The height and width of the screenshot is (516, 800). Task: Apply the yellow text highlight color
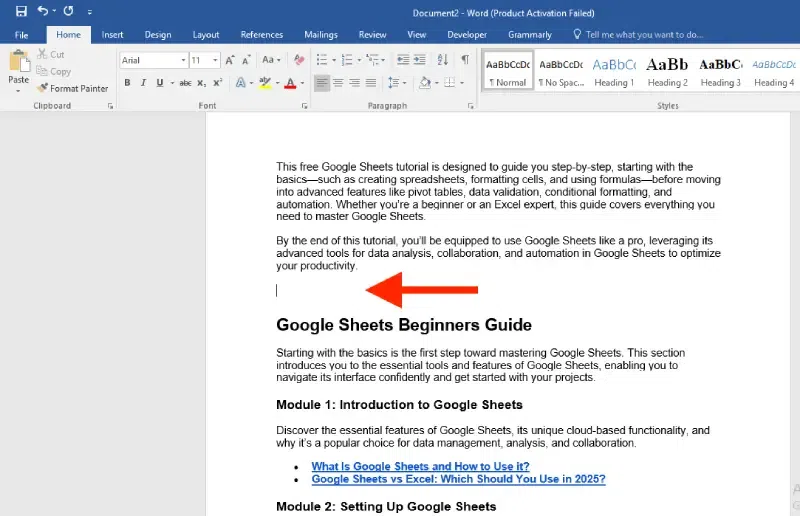click(x=265, y=83)
